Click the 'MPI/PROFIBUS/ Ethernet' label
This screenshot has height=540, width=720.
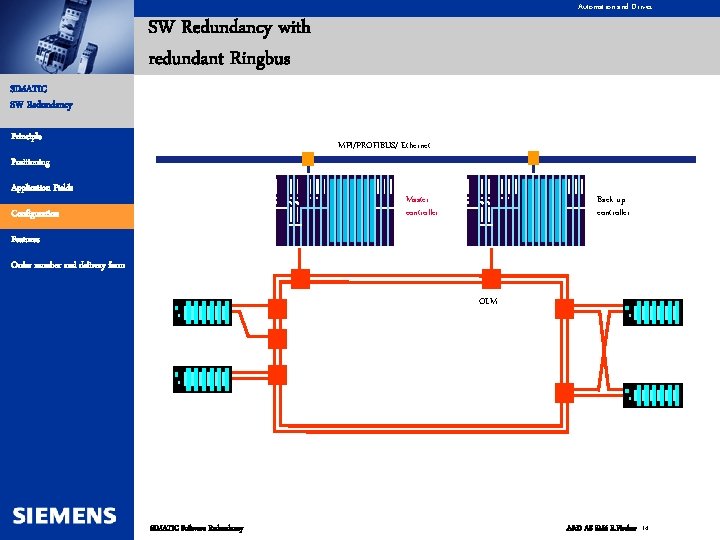(x=384, y=145)
